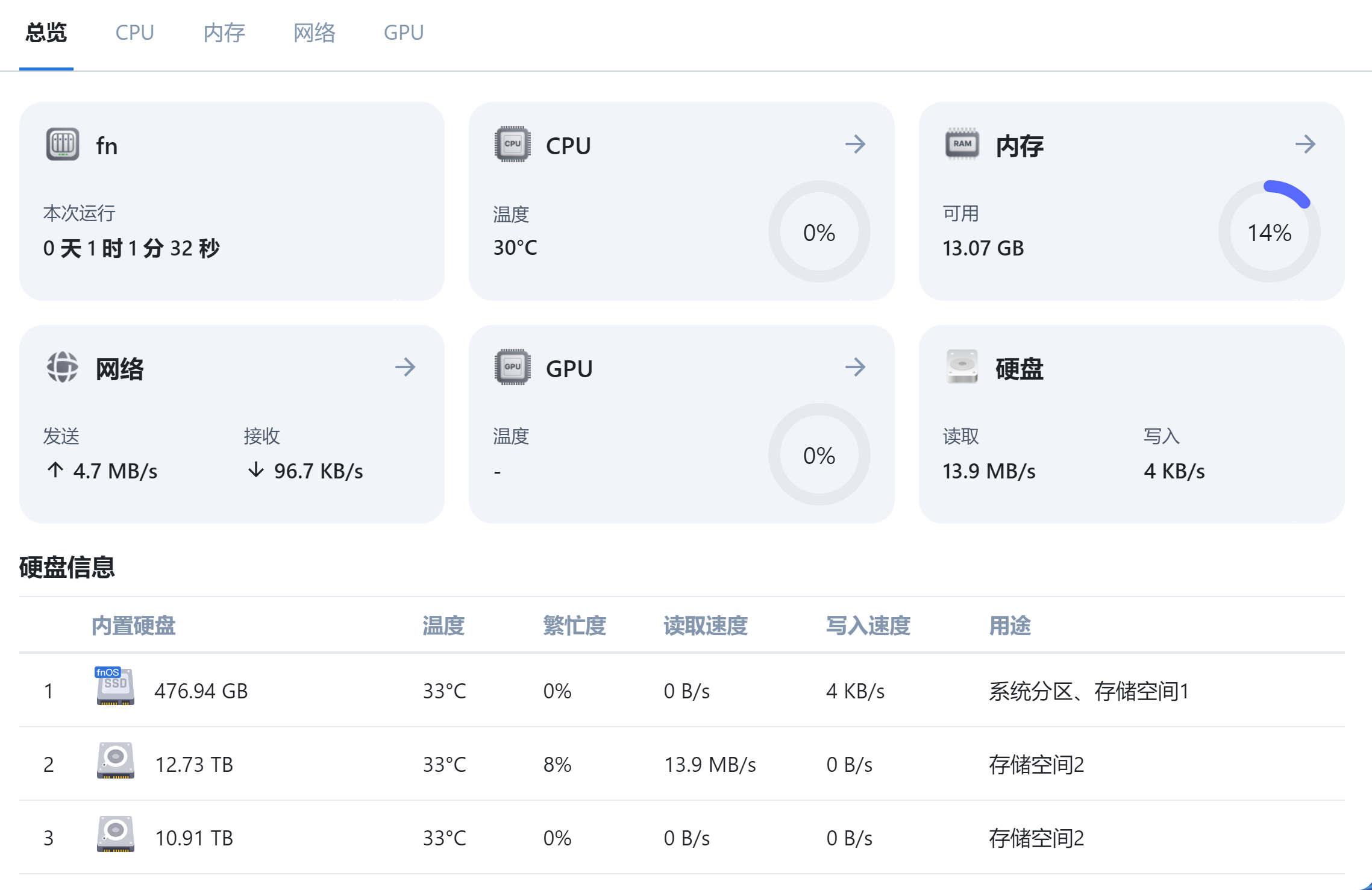Open the 内存 tab
1372x890 pixels.
tap(224, 33)
